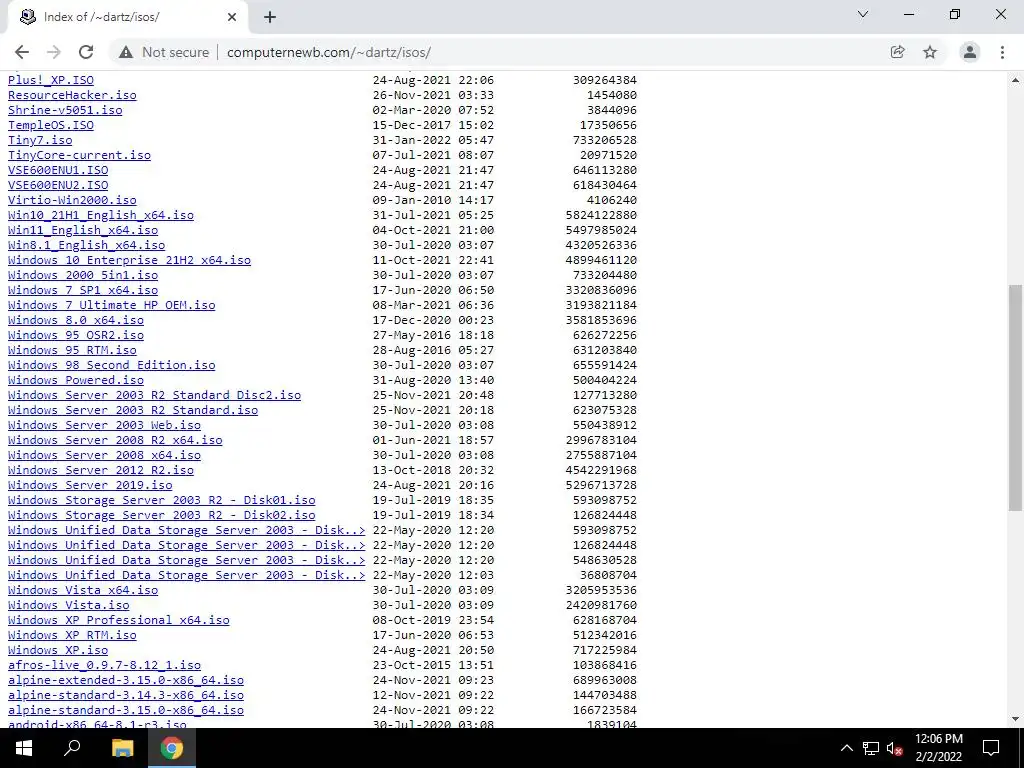The width and height of the screenshot is (1024, 768).
Task: Click the scrollbar up arrow
Action: [1015, 80]
